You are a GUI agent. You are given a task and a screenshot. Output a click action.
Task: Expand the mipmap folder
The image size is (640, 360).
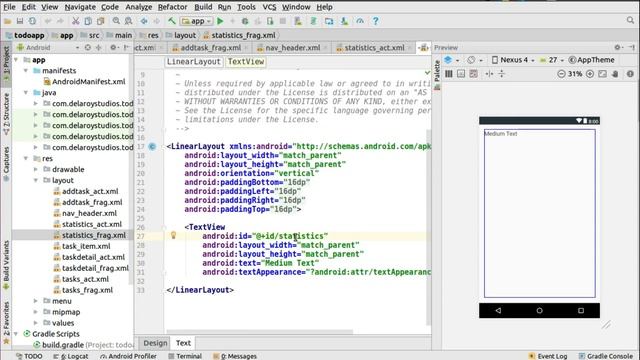(x=36, y=312)
